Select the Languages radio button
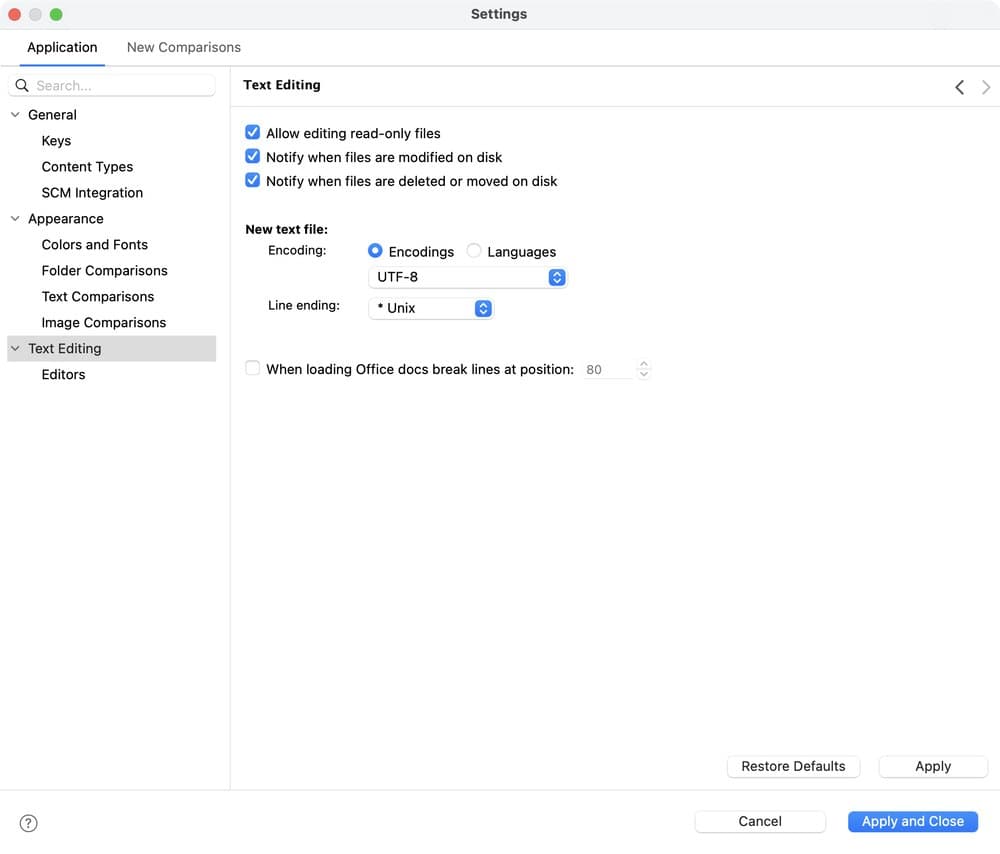 [474, 251]
